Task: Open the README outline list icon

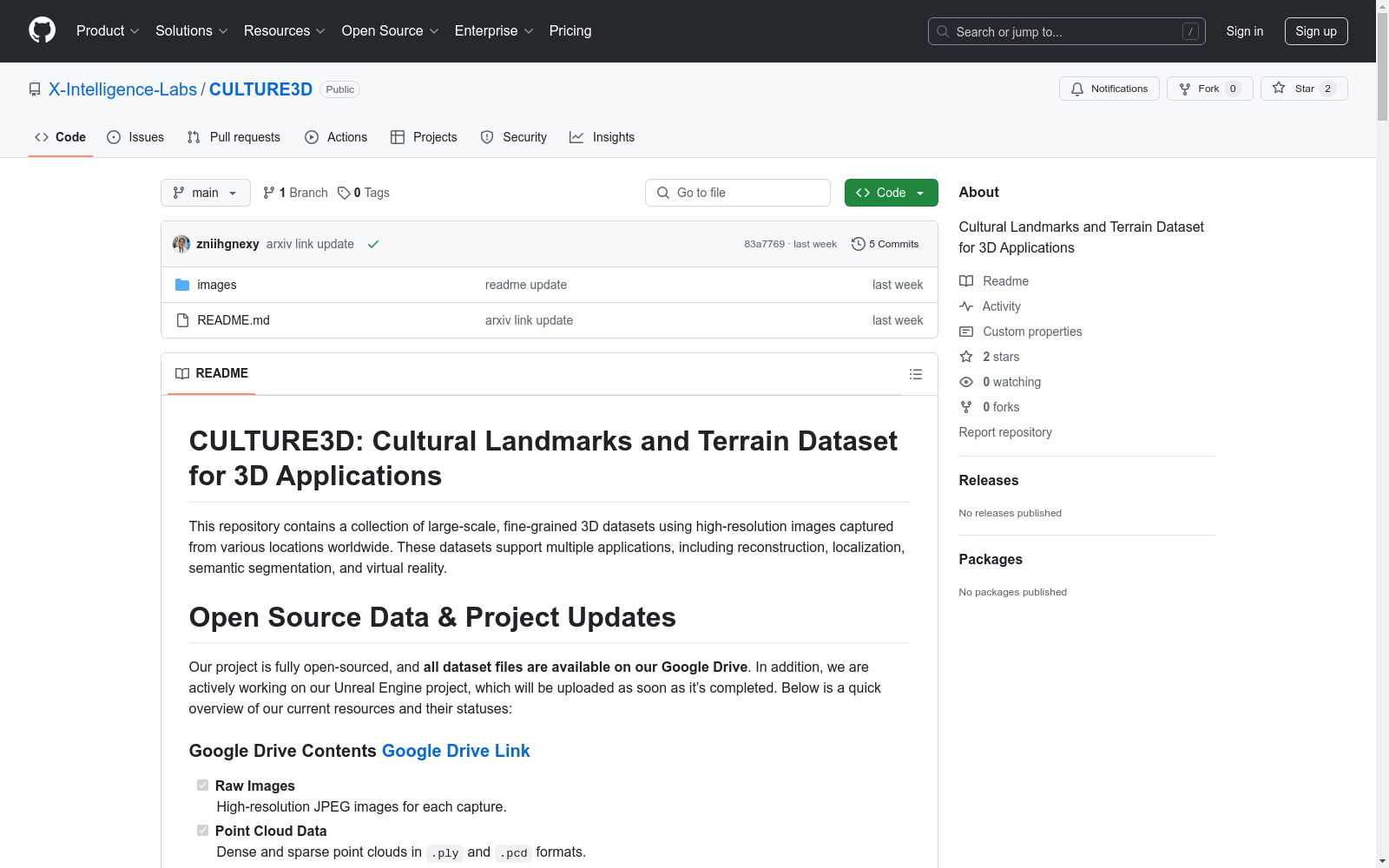Action: [x=916, y=374]
